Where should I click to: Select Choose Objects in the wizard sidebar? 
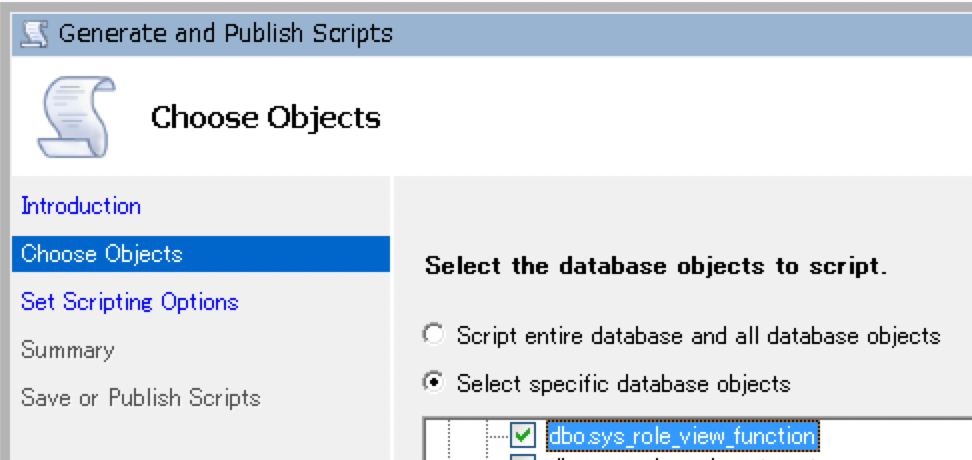click(x=102, y=254)
